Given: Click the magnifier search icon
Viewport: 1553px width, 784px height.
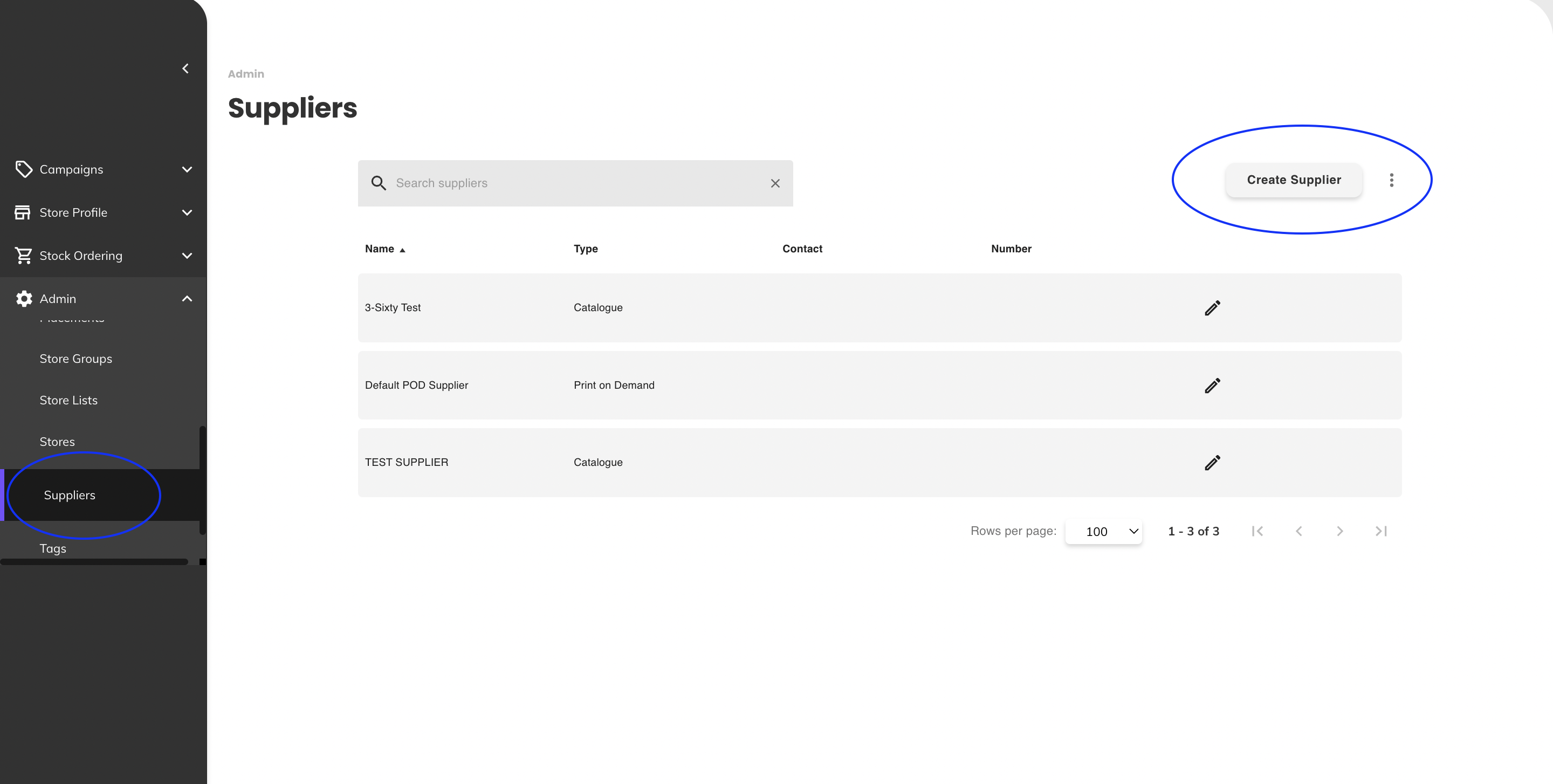Looking at the screenshot, I should click(x=378, y=183).
